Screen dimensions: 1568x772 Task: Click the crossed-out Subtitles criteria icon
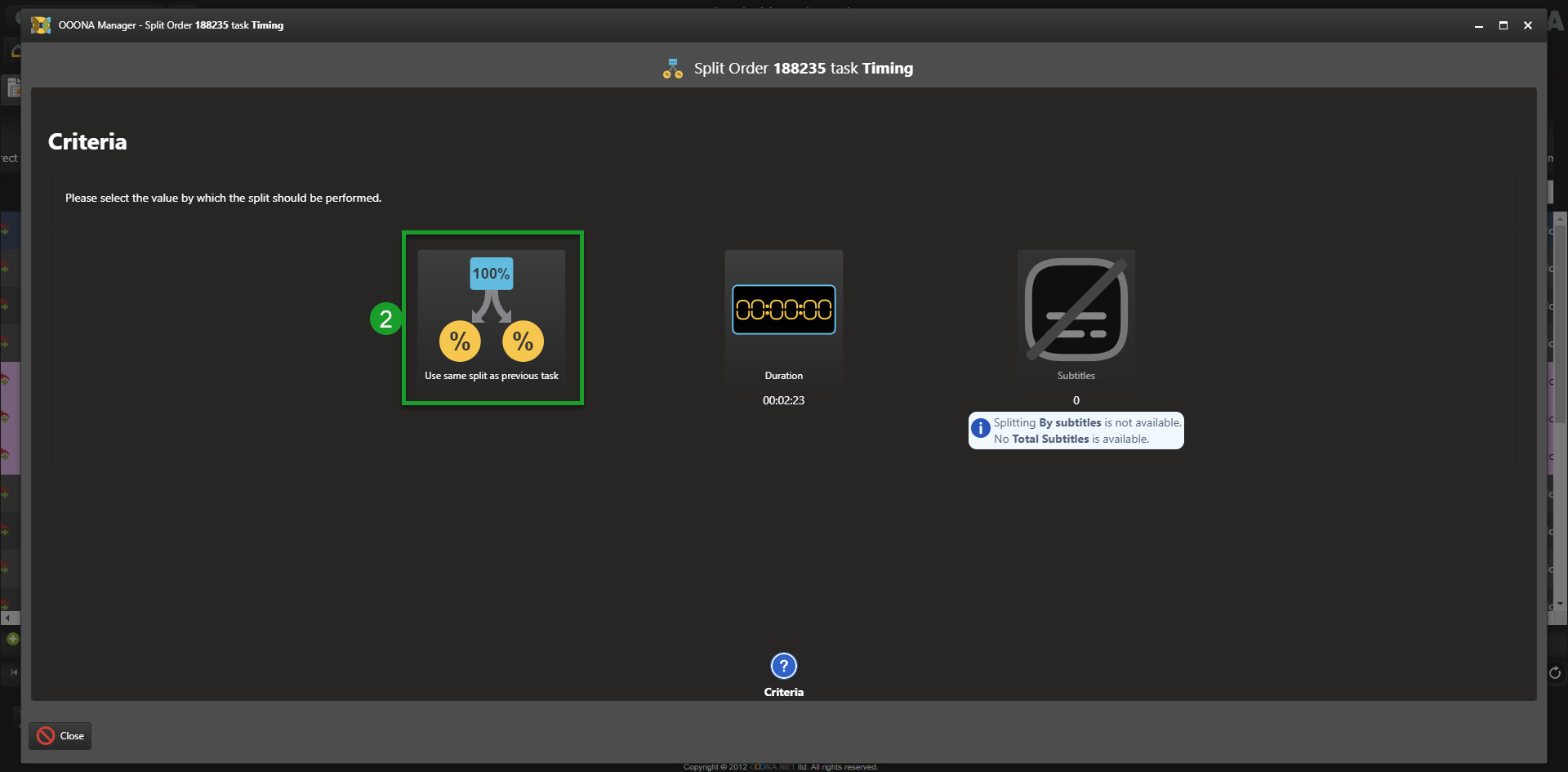[x=1076, y=310]
